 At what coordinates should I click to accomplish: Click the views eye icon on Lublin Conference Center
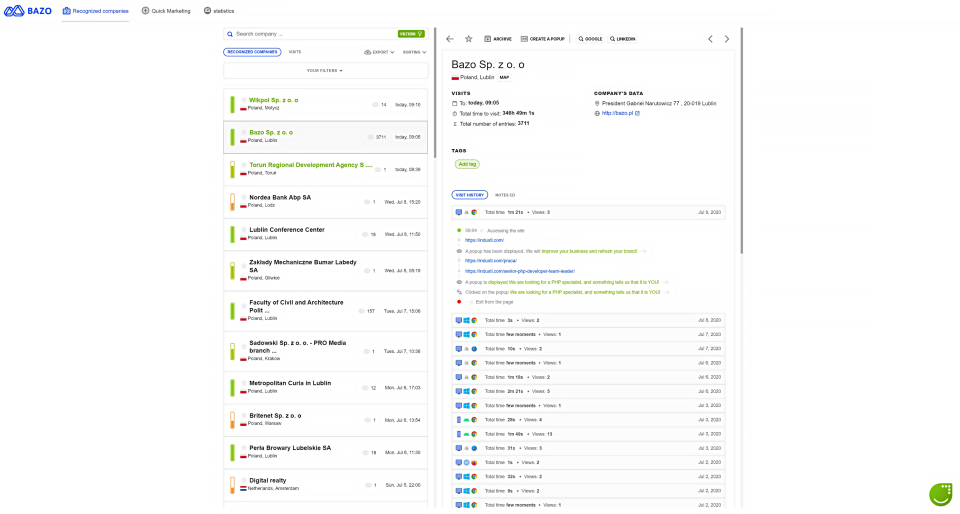coord(365,234)
